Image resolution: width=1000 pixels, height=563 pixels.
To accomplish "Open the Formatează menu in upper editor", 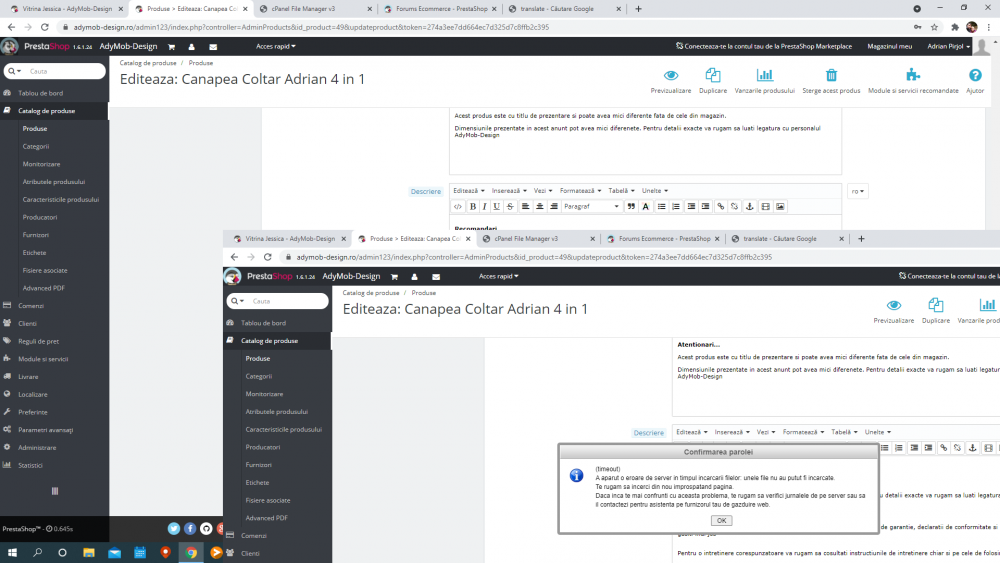I will [580, 191].
